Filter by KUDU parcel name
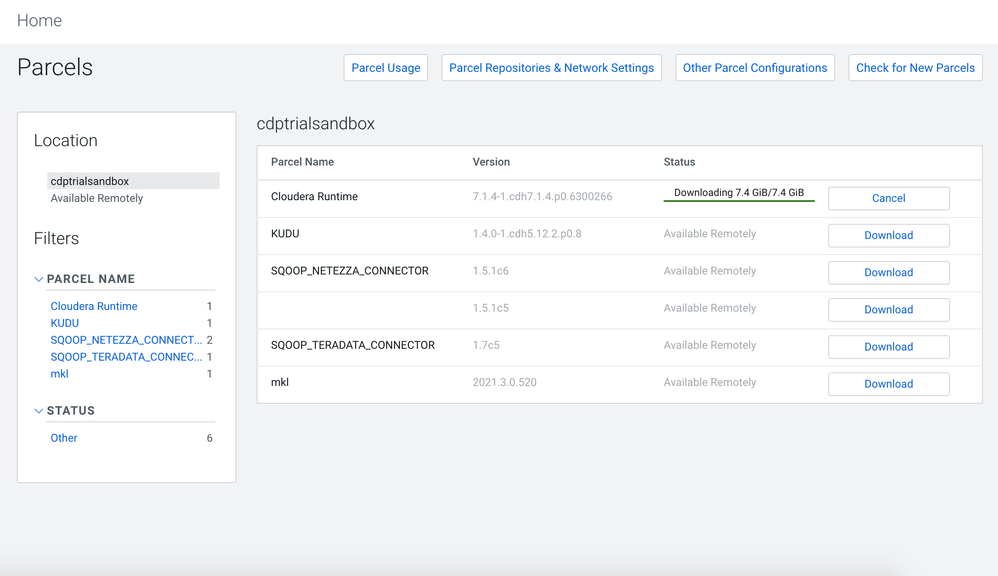Screen dimensions: 998x576 (65, 323)
